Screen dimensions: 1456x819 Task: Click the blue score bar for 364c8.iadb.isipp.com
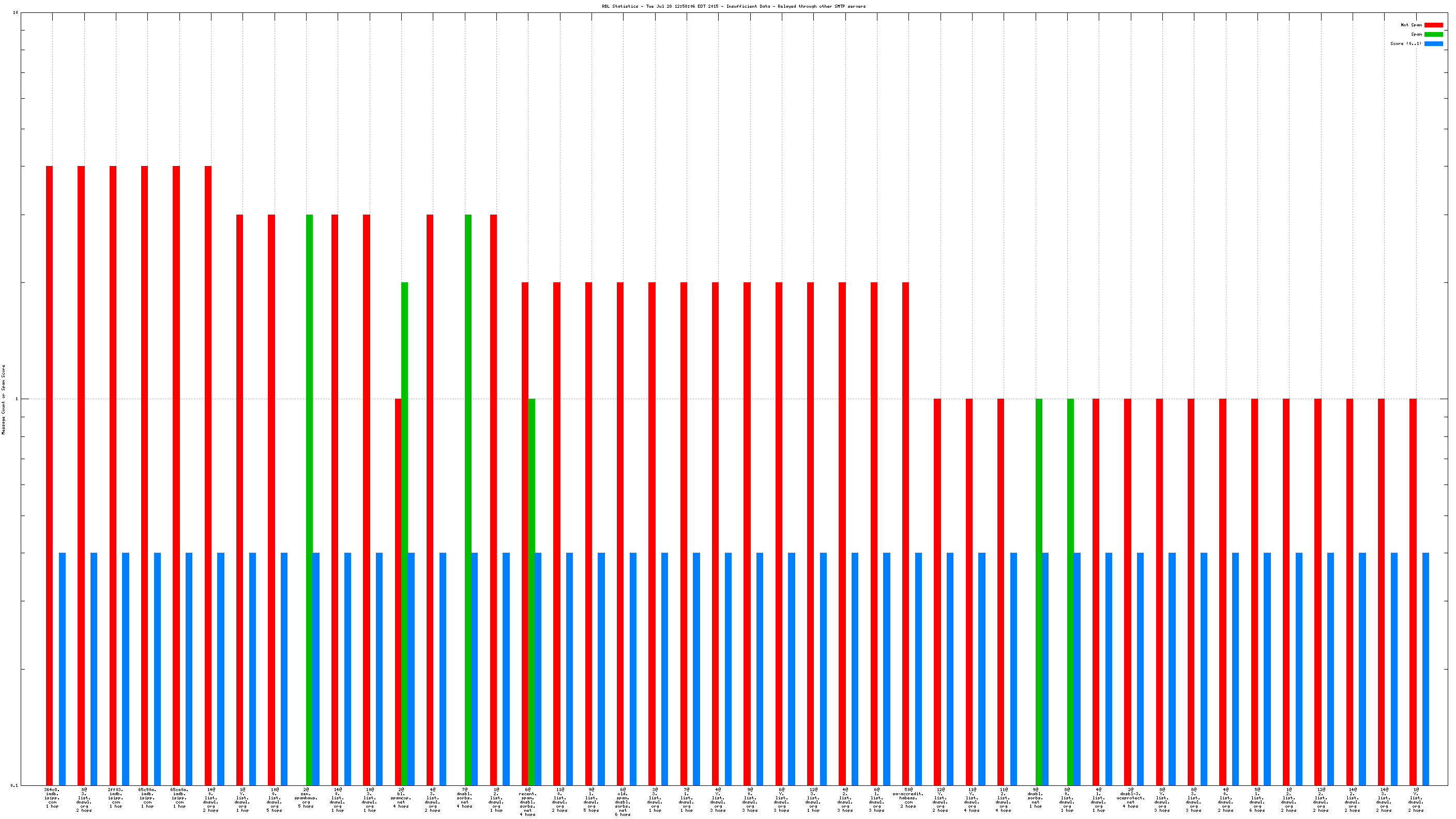(x=62, y=668)
